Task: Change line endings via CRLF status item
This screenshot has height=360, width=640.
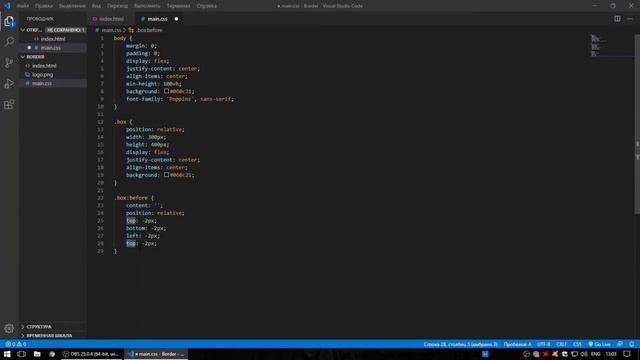Action: click(561, 344)
